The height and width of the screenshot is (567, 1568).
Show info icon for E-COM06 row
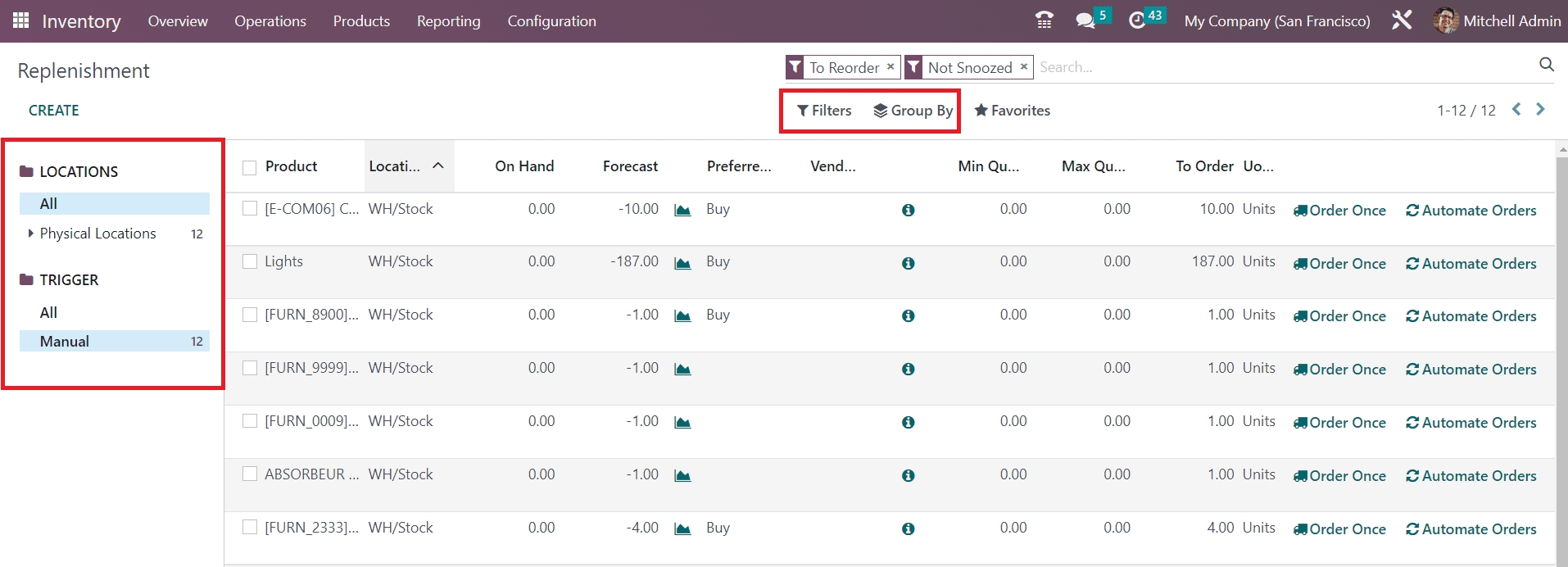[x=908, y=211]
